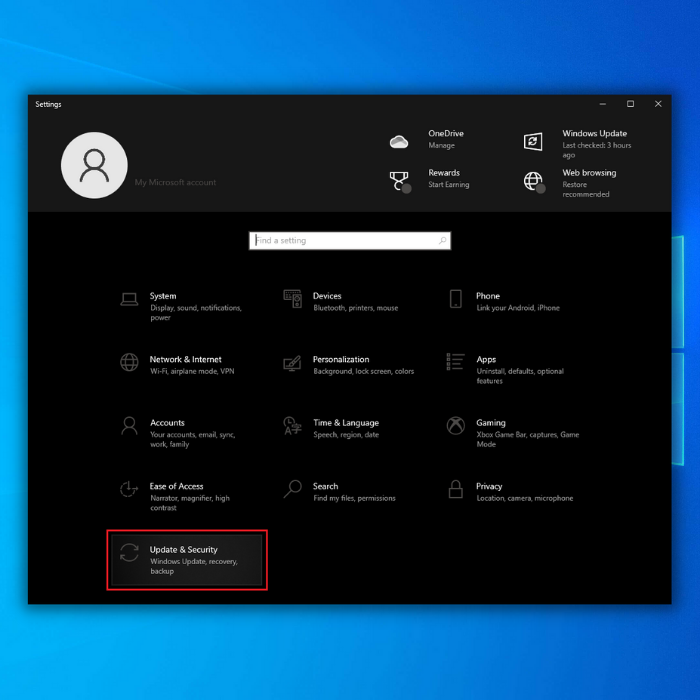This screenshot has width=700, height=700.
Task: Open the Privacy settings title
Action: [489, 486]
